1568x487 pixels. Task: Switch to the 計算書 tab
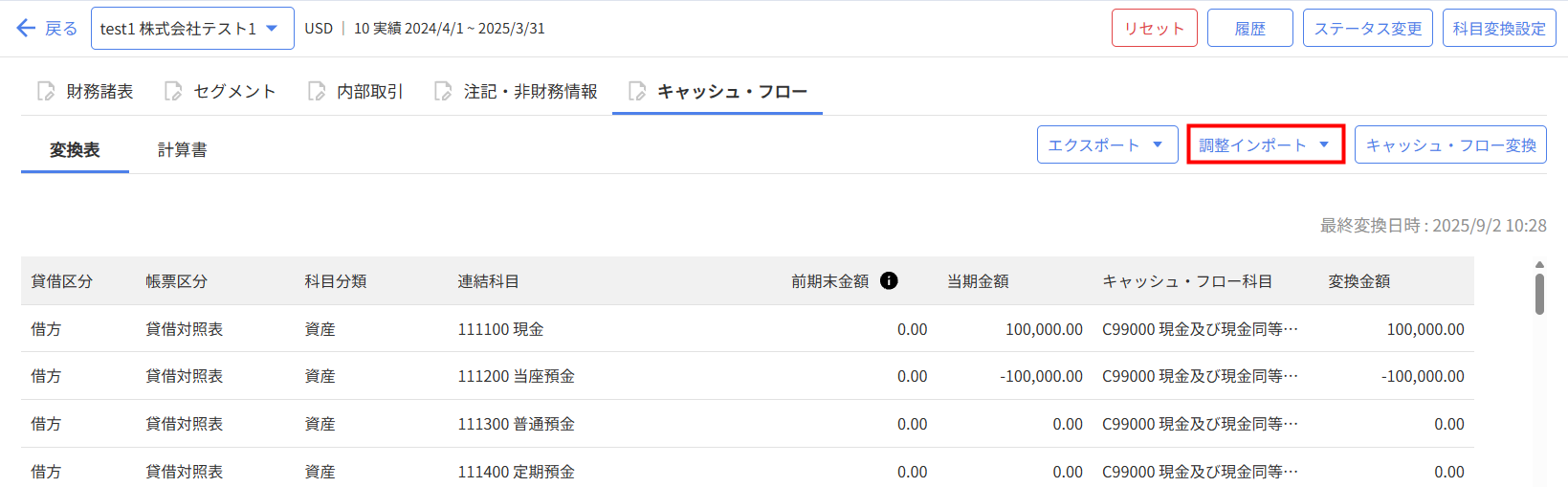[x=182, y=150]
